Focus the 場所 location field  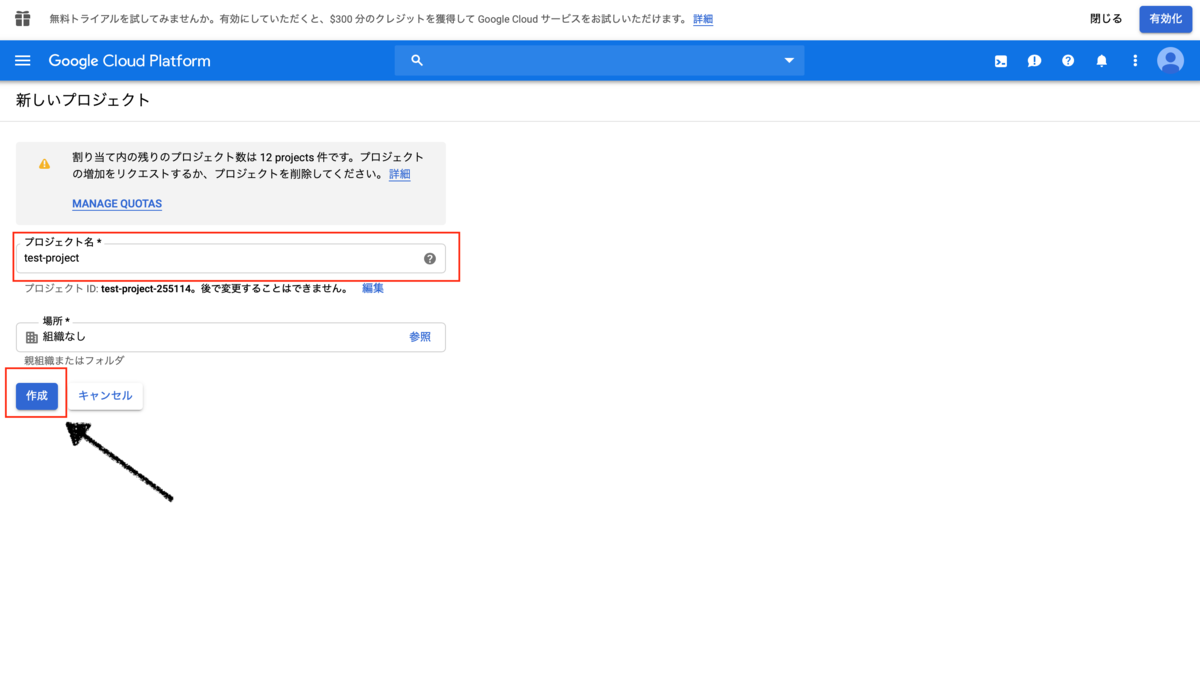(231, 337)
